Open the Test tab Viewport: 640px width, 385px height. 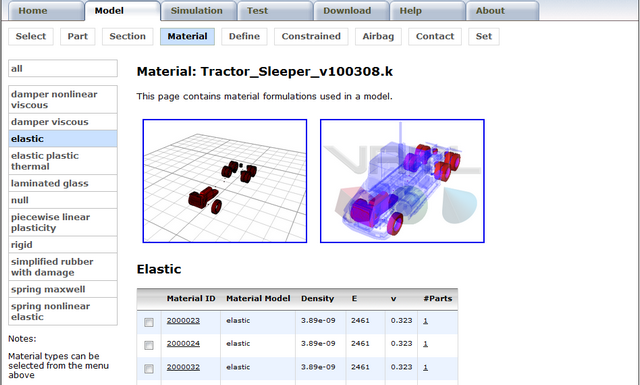point(275,11)
